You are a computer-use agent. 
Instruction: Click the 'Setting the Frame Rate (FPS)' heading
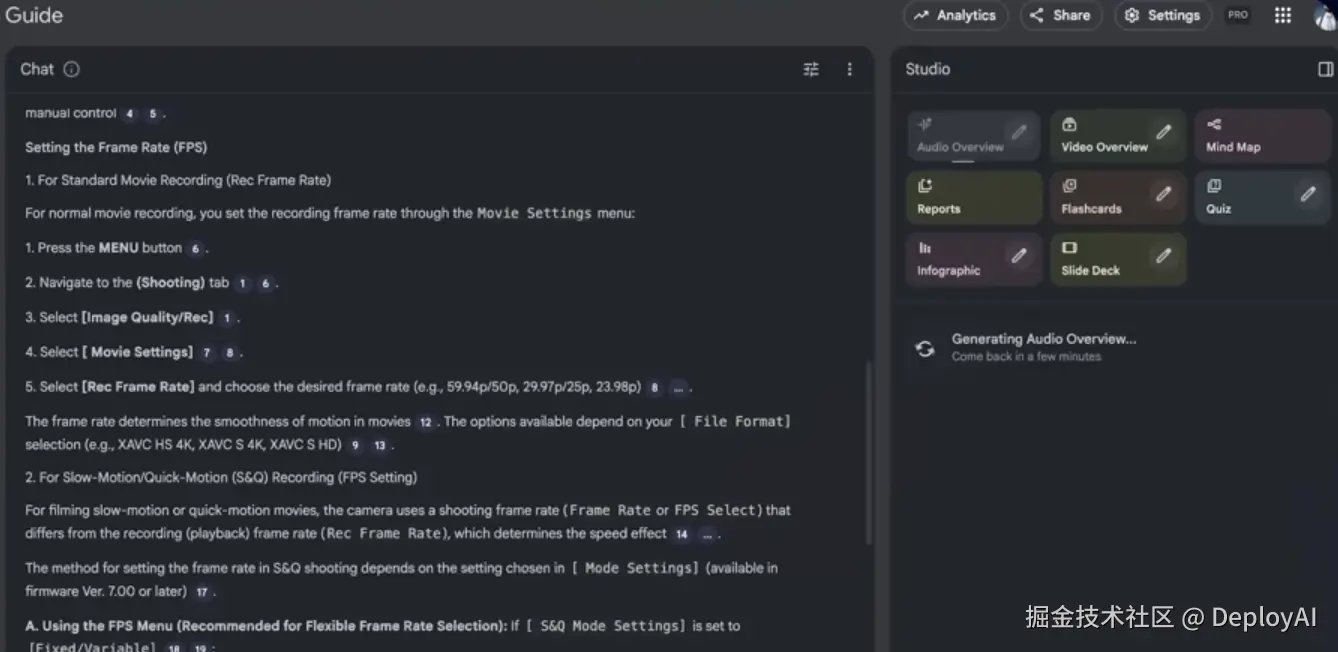(116, 147)
